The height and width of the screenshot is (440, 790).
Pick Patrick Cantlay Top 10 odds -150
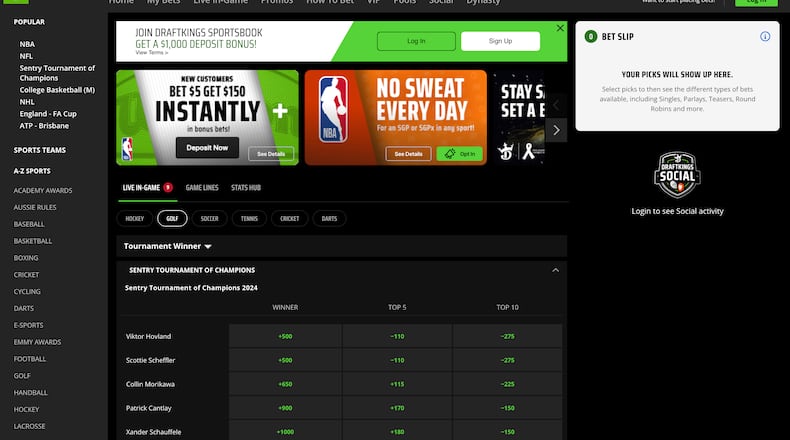[x=507, y=408]
